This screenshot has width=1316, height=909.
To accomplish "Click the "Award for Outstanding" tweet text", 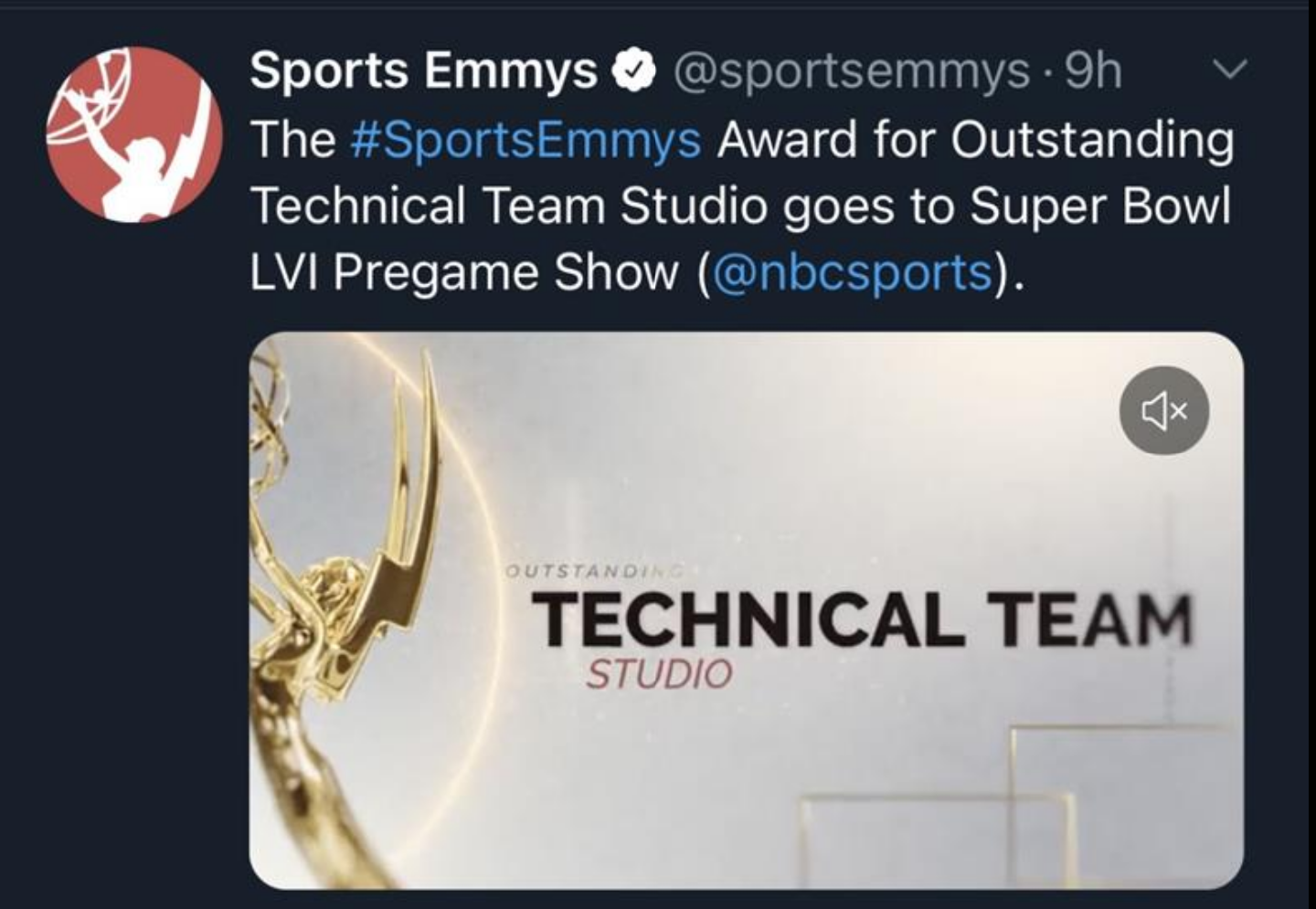I will (x=974, y=140).
